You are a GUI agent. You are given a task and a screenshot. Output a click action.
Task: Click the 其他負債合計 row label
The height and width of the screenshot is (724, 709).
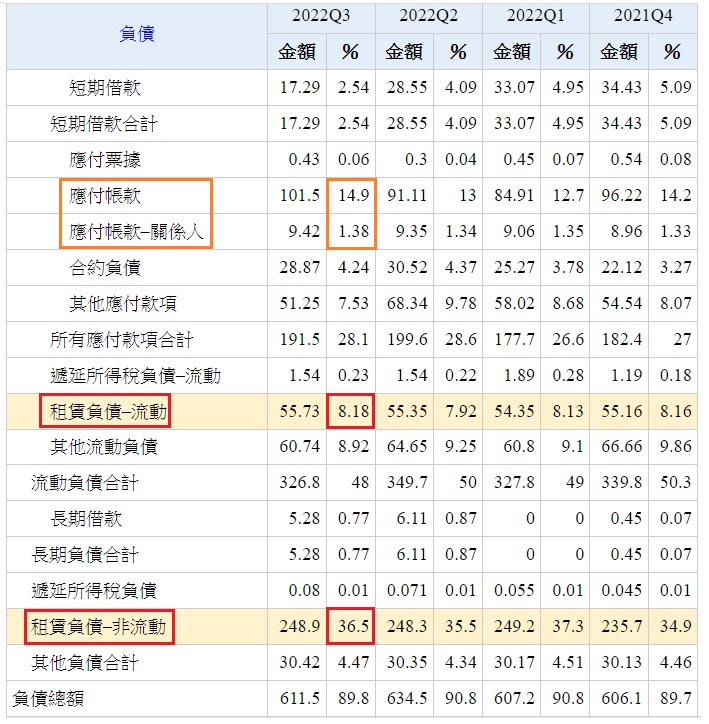coord(85,663)
